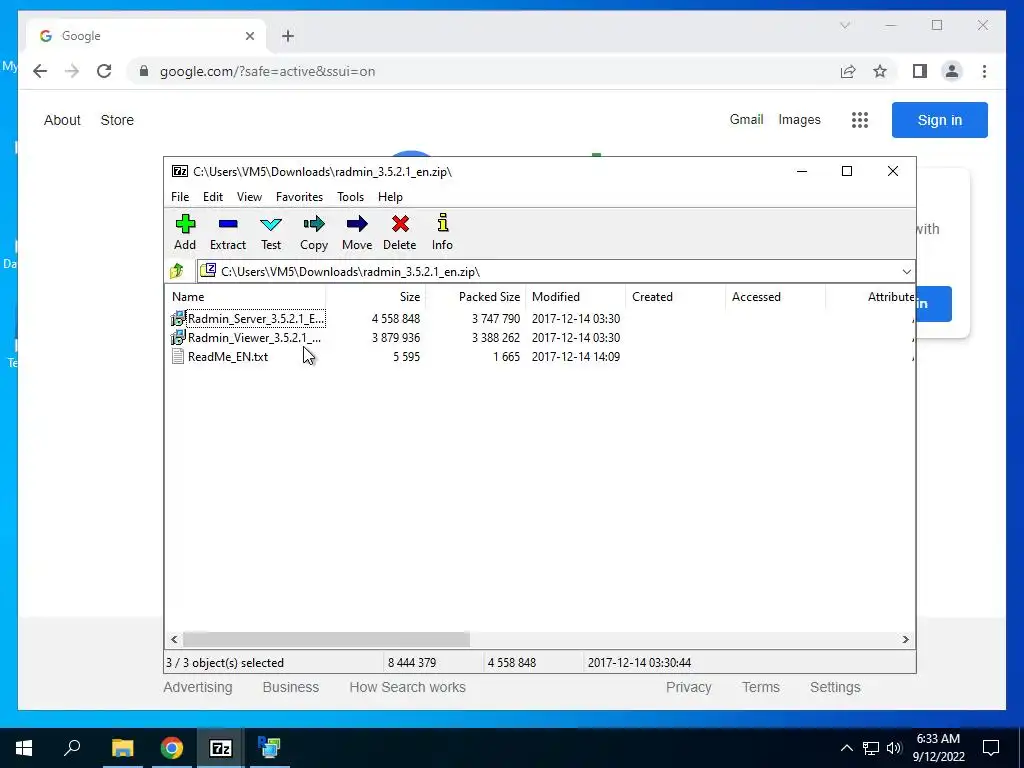The image size is (1024, 768).
Task: Select the Copy toolbar icon in 7-Zip
Action: [x=314, y=225]
